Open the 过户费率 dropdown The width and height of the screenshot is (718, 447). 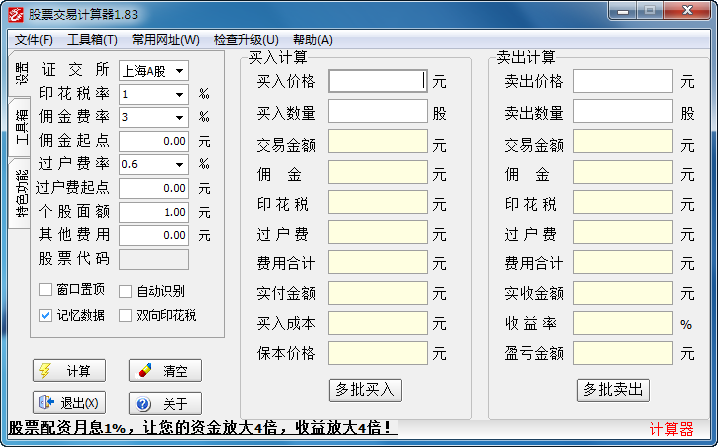click(154, 164)
